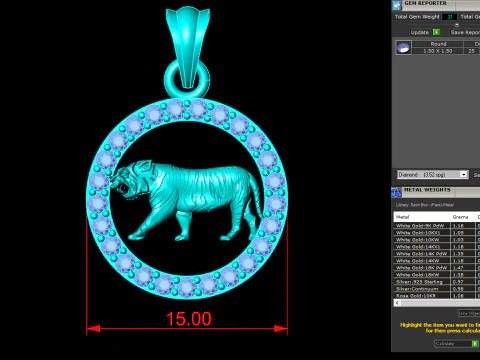The image size is (480, 360).
Task: Click the Grams column header
Action: (462, 217)
